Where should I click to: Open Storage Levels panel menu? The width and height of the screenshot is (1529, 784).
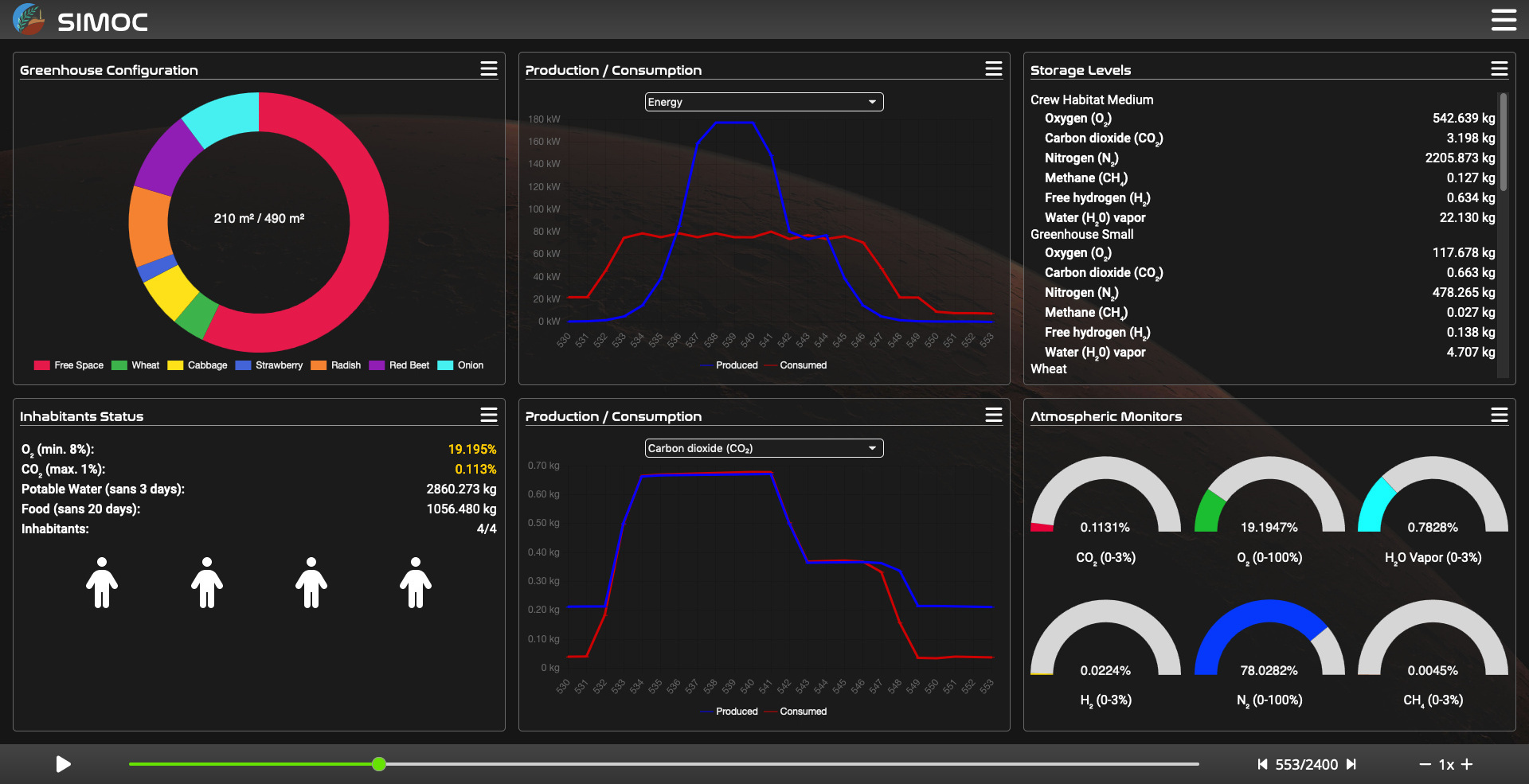[x=1499, y=69]
